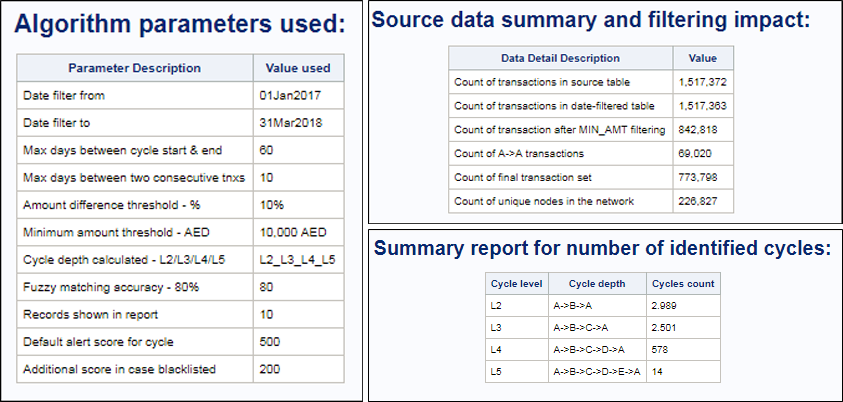
Task: Click the L2_L3_L4_L5 value cell
Action: [298, 260]
